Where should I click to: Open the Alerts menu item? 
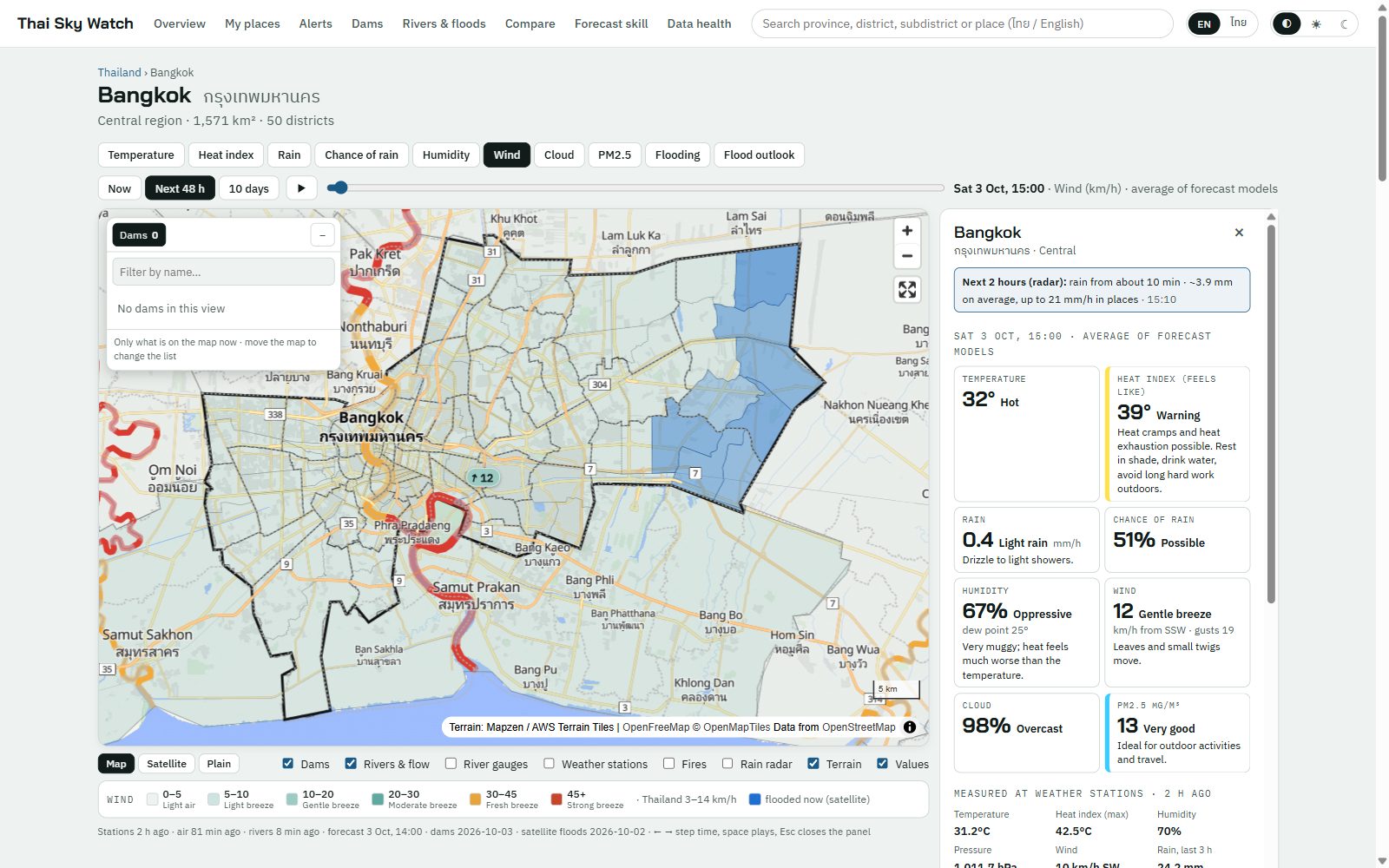(x=315, y=23)
